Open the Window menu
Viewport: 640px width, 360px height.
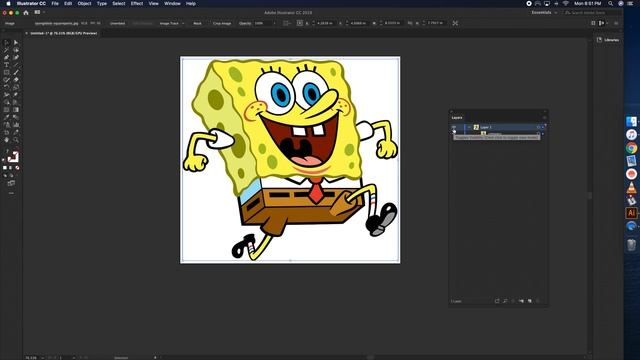(x=172, y=3)
